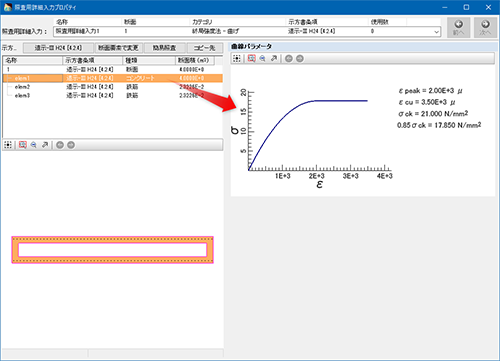This screenshot has height=361, width=500.
Task: Click fit-to-view icon in section view toolbar
Action: [x=8, y=145]
